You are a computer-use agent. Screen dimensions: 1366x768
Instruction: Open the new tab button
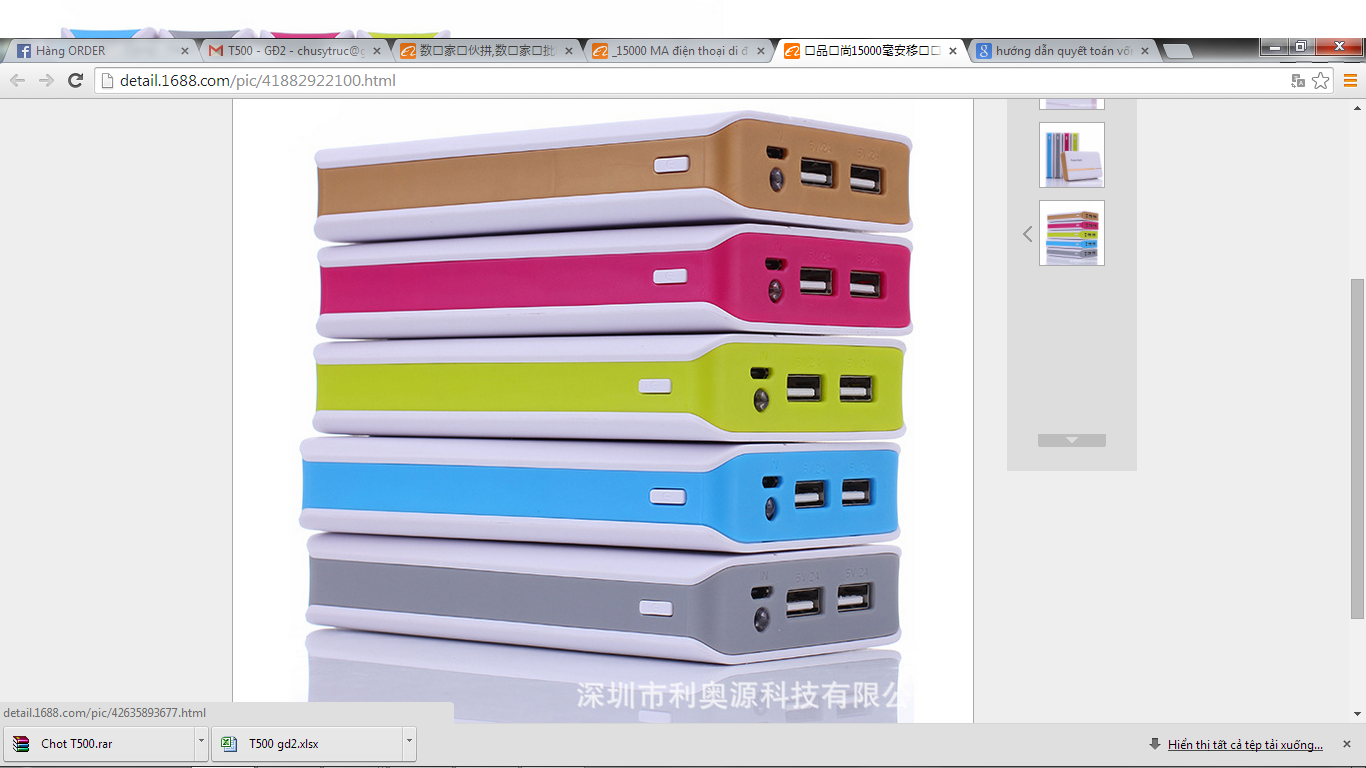tap(1178, 51)
